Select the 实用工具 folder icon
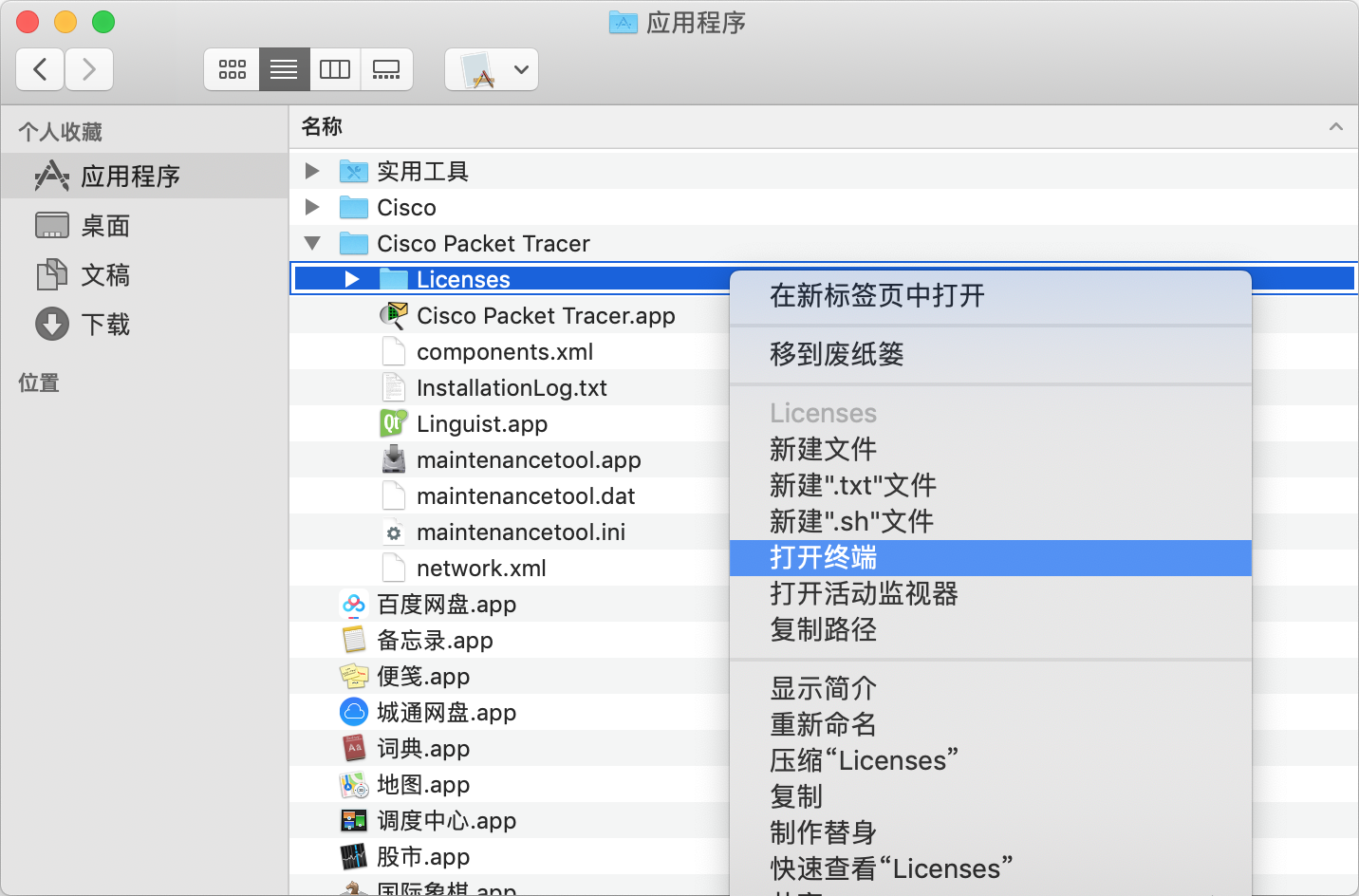 [x=354, y=171]
